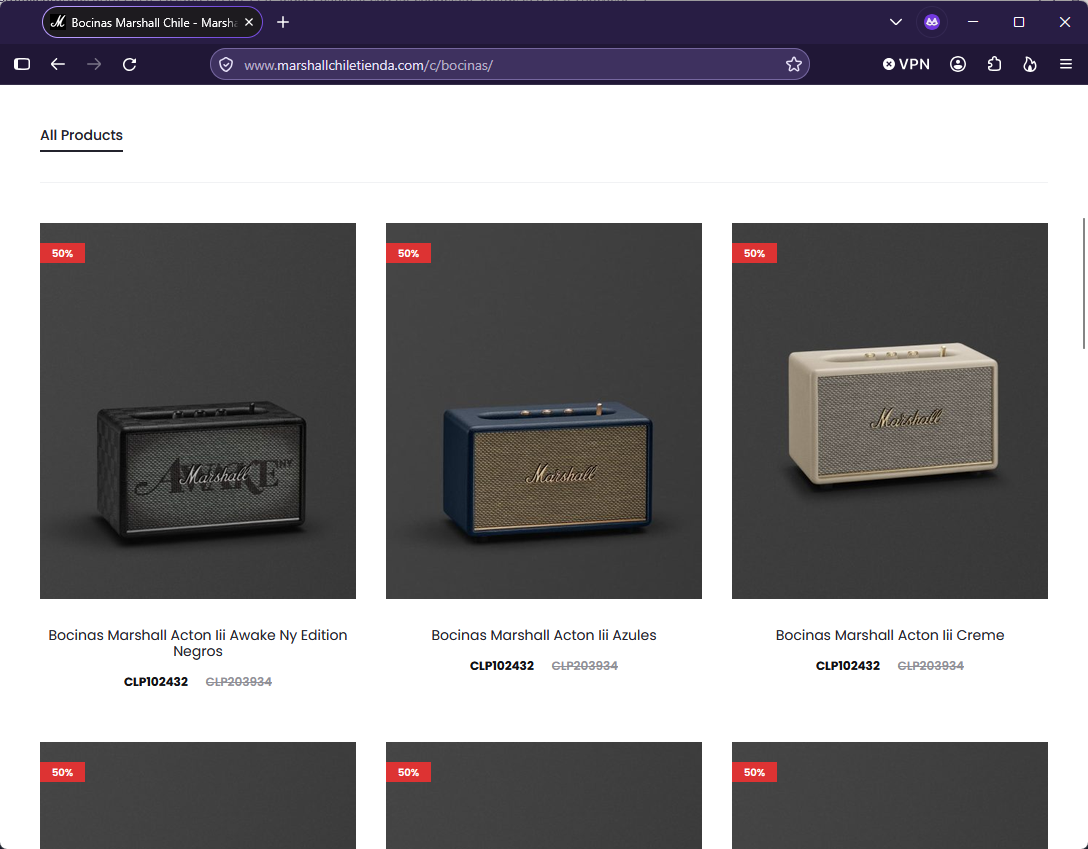
Task: Expand the tab list dropdown arrow
Action: pyautogui.click(x=896, y=22)
